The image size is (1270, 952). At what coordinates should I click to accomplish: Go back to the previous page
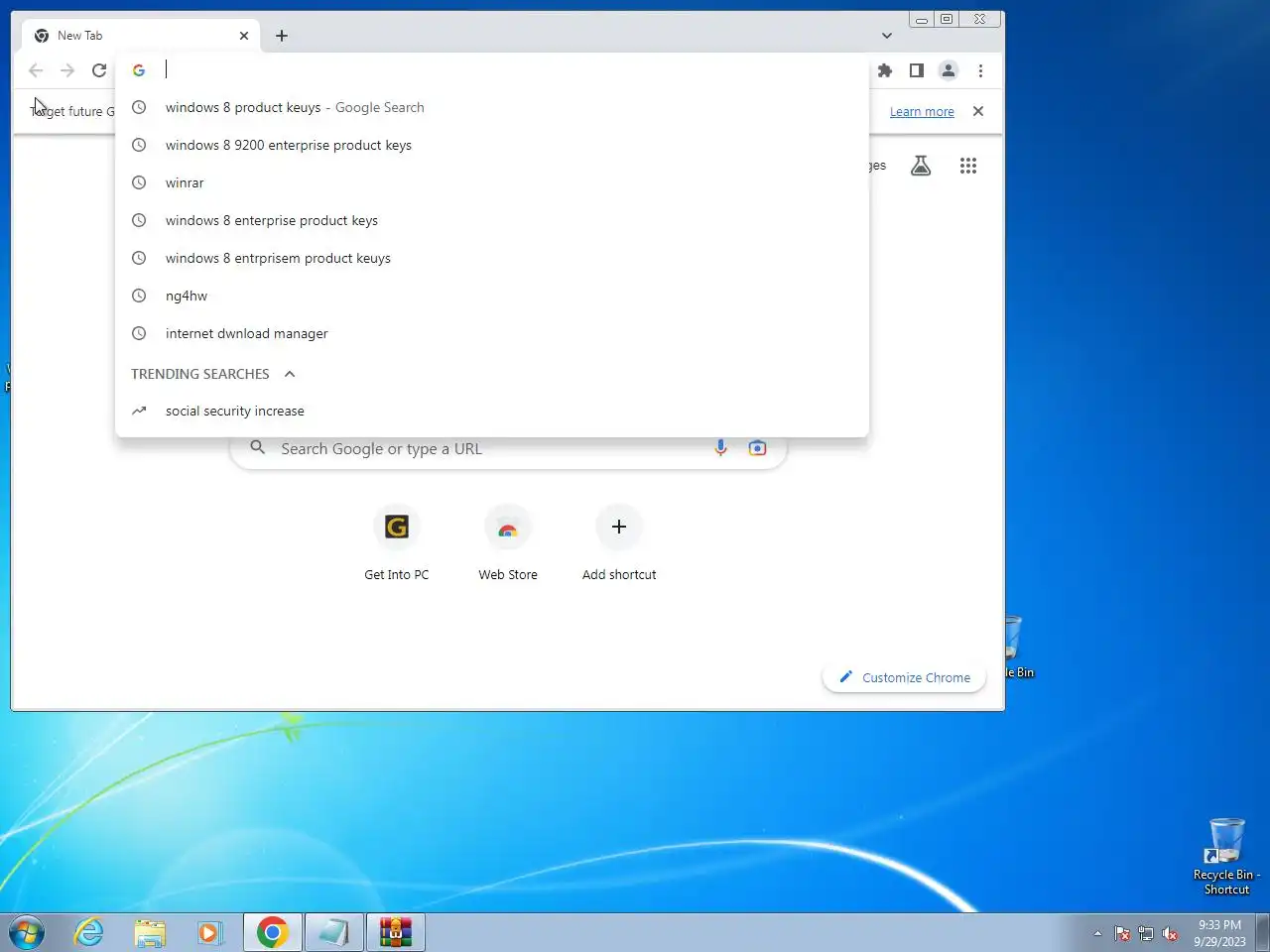[36, 70]
